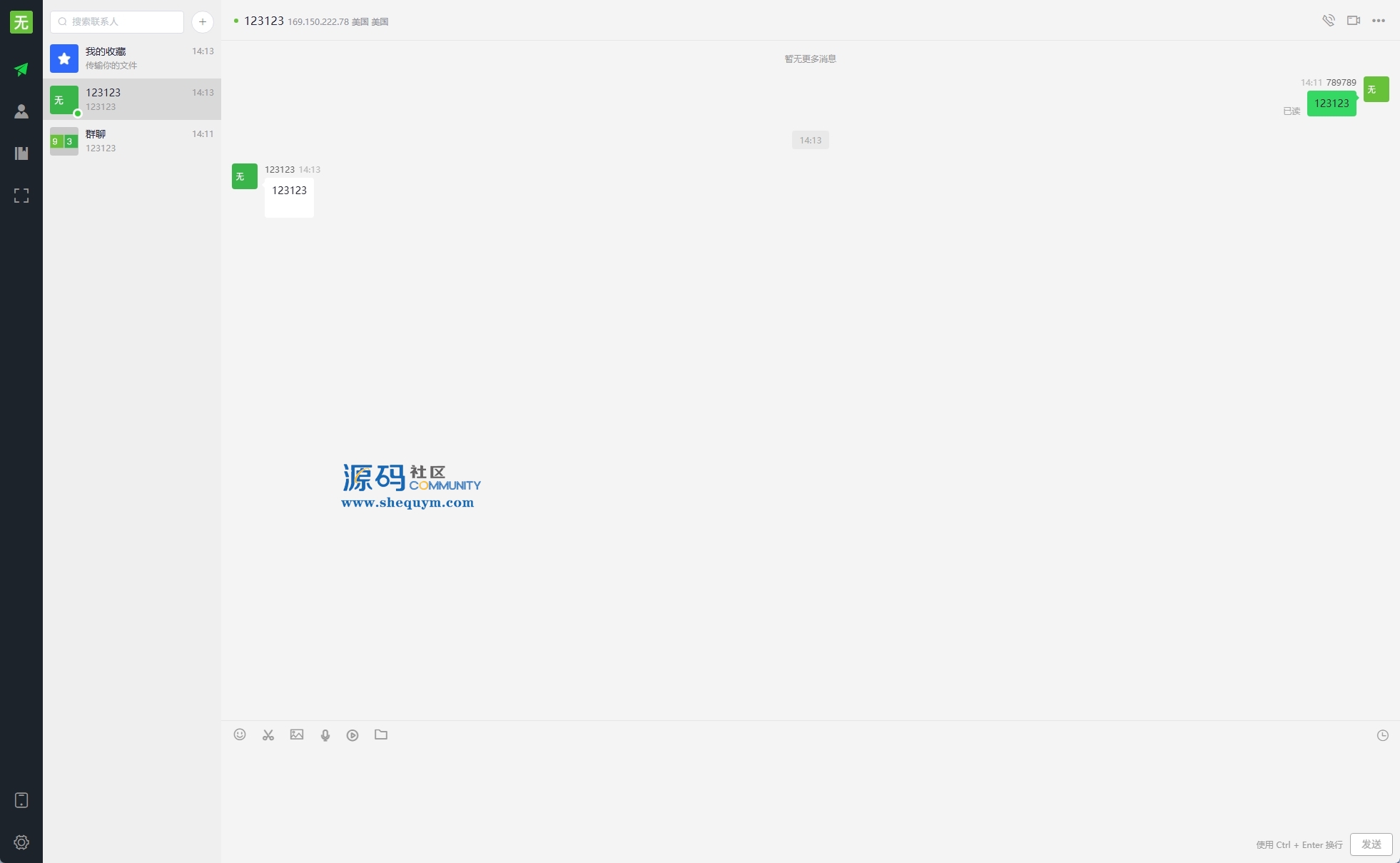Click the plus button to add contact
This screenshot has height=863, width=1400.
pos(203,22)
